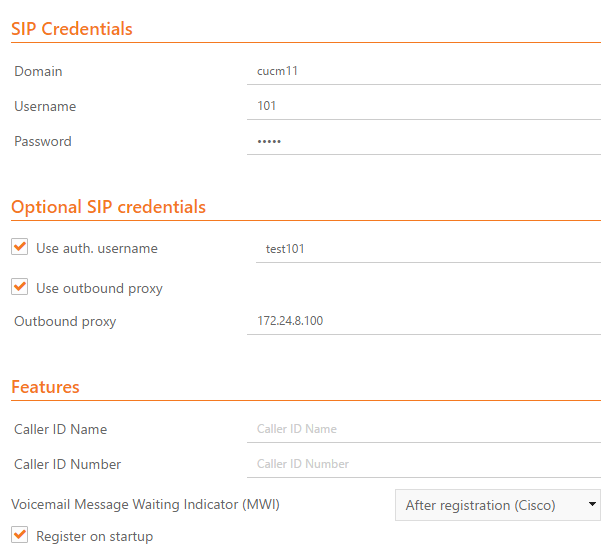This screenshot has width=611, height=549.
Task: Click the Username label text
Action: tap(45, 106)
